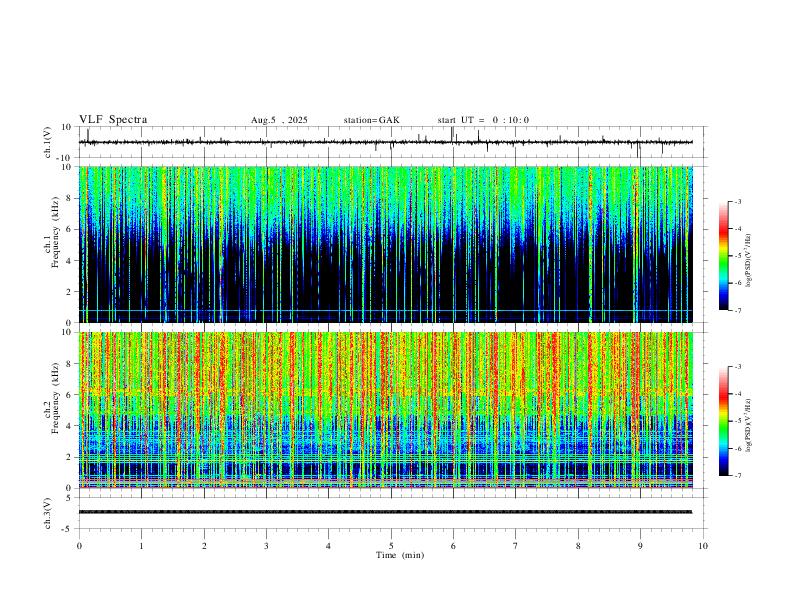This screenshot has height=612, width=792.
Task: Click the time-axis tick label '1'
Action: pyautogui.click(x=142, y=546)
